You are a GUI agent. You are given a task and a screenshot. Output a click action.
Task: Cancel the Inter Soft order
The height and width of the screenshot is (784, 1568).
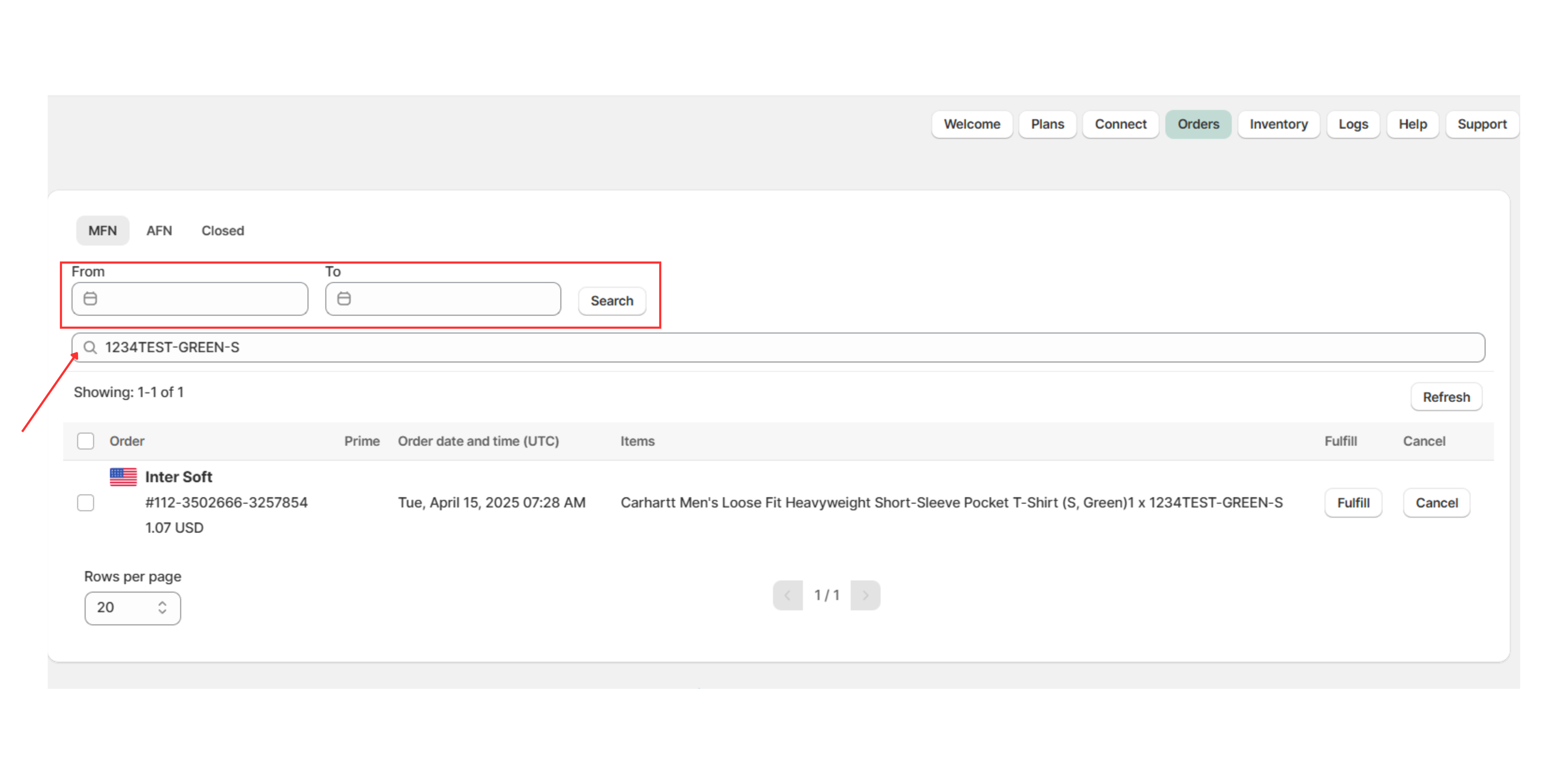point(1436,503)
